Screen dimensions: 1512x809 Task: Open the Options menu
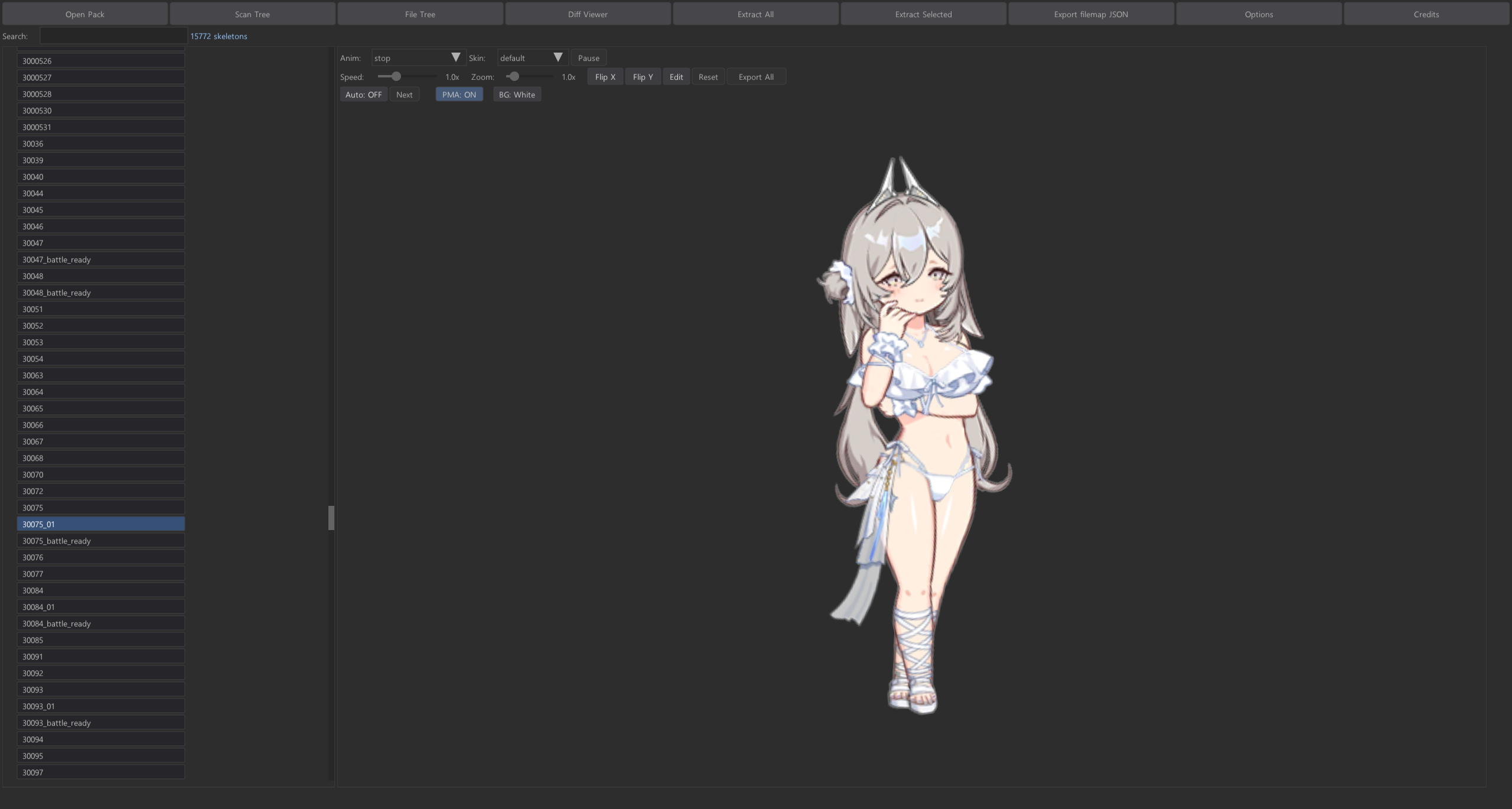pyautogui.click(x=1259, y=14)
